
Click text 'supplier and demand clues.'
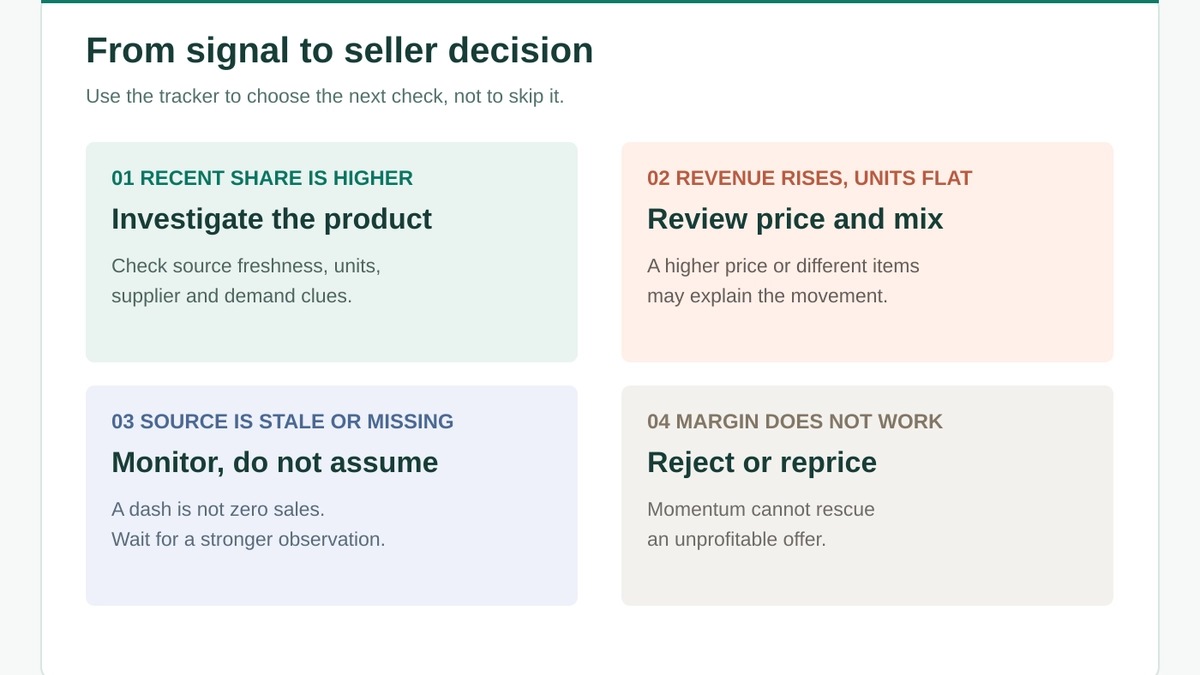coord(231,296)
